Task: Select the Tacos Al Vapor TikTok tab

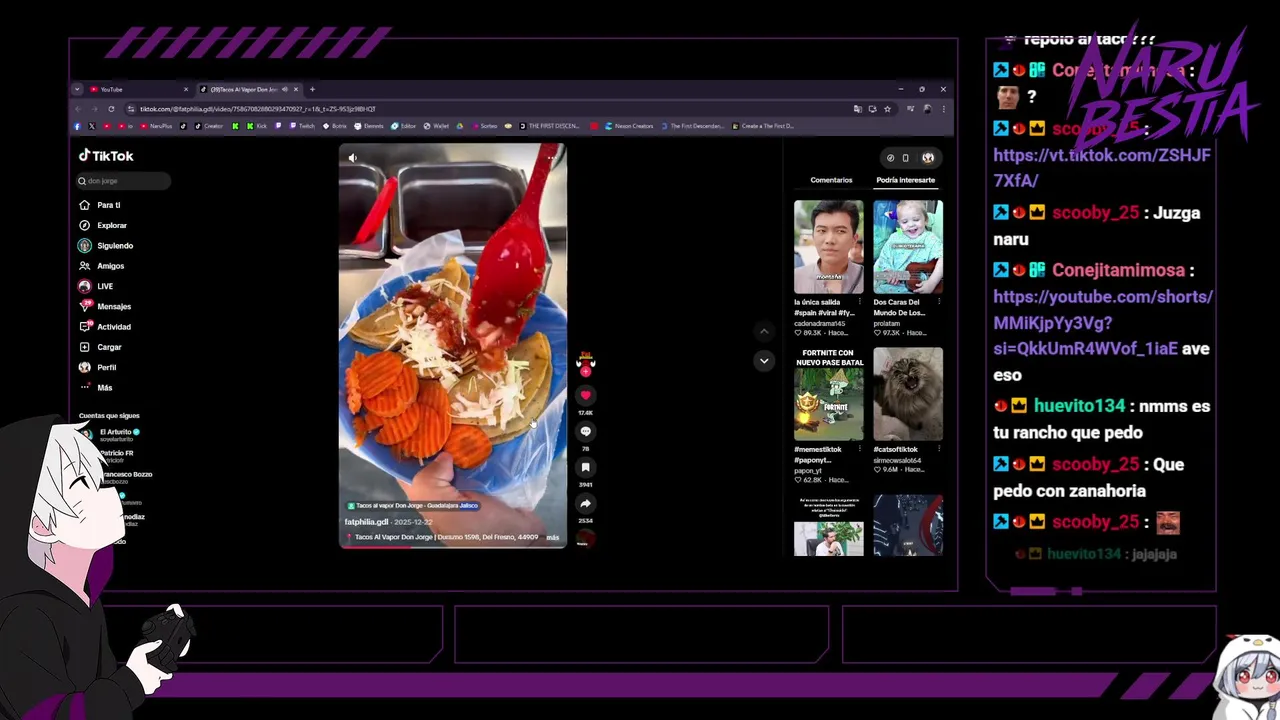Action: pos(249,89)
